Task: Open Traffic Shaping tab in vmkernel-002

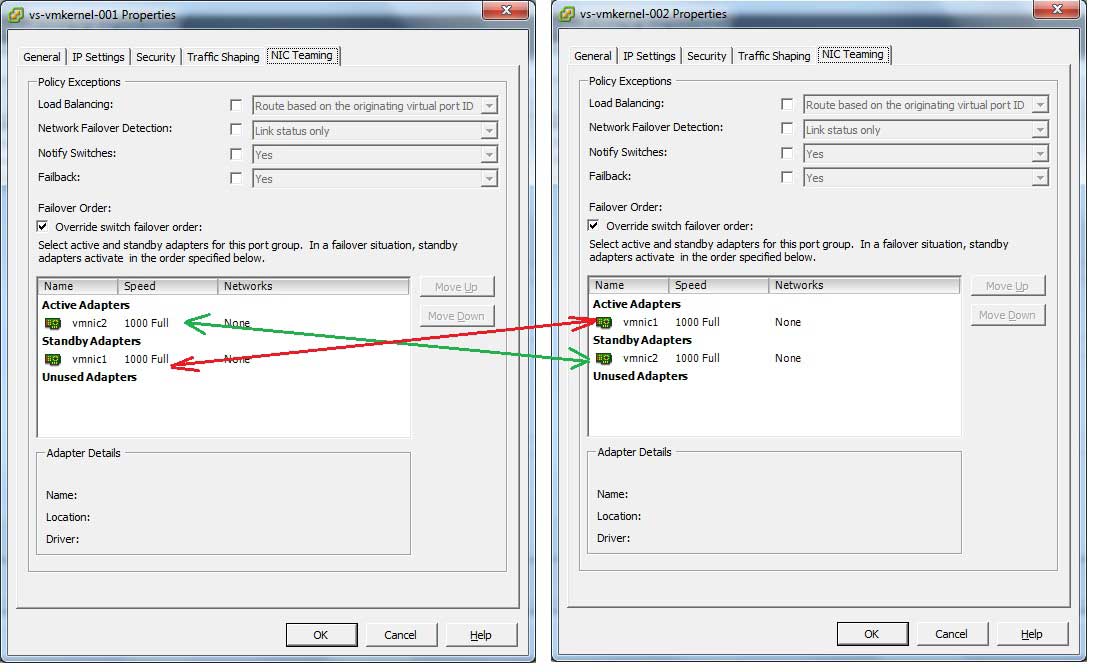Action: pyautogui.click(x=774, y=56)
